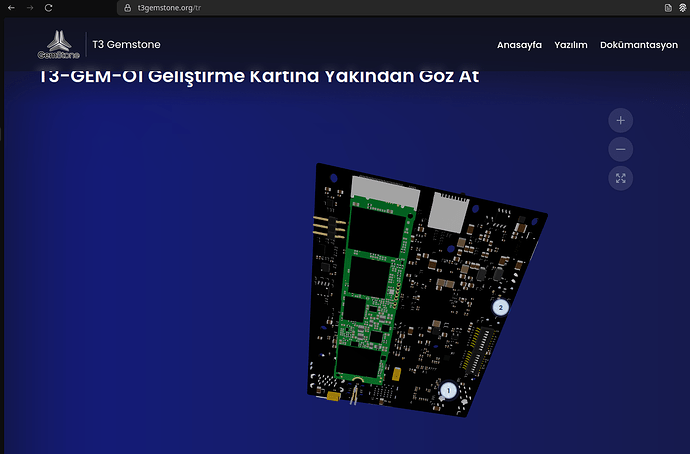This screenshot has height=454, width=690.
Task: Click the padlock site security icon
Action: coord(127,7)
